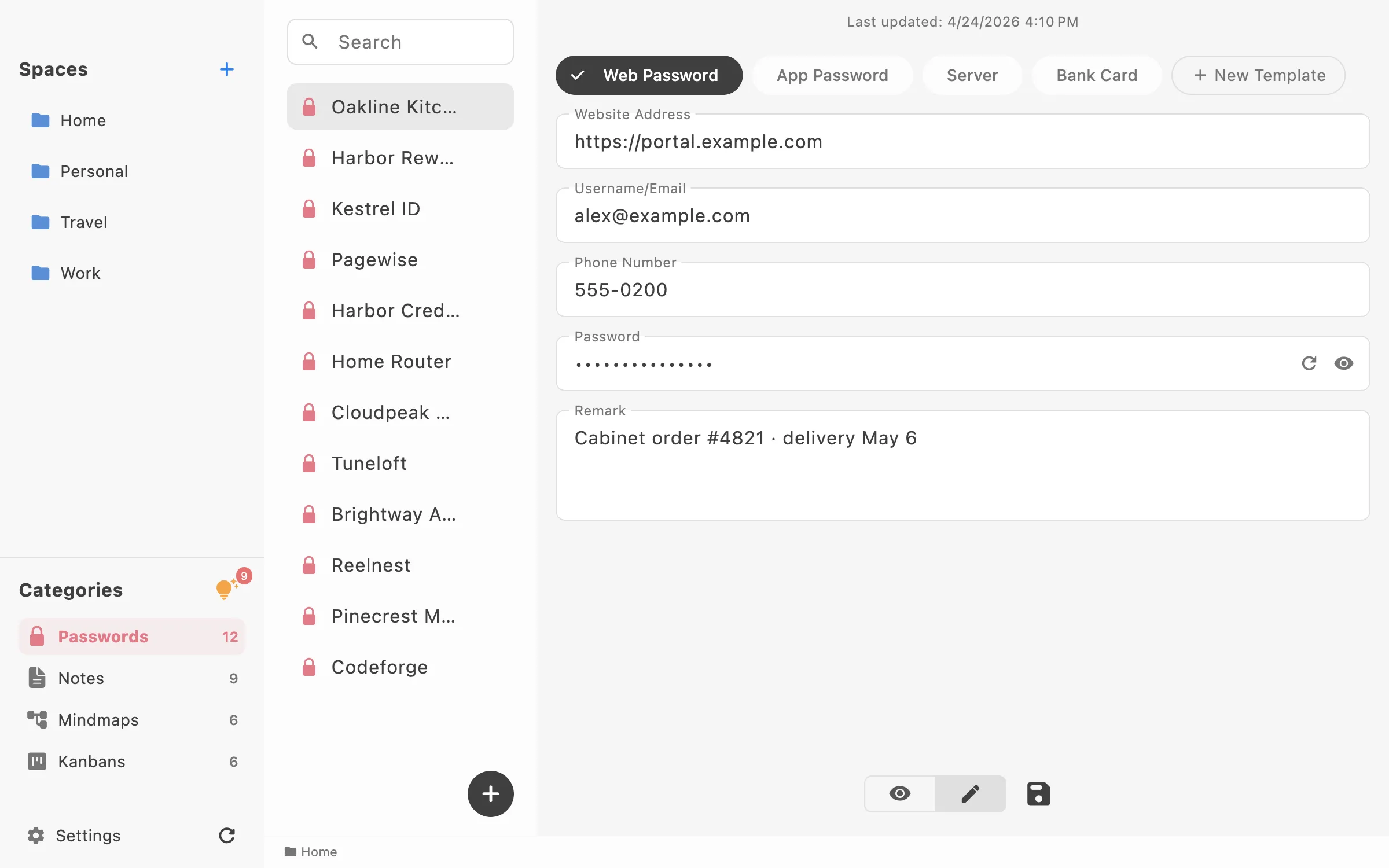This screenshot has width=1389, height=868.
Task: Click the Website Address field
Action: coord(963,142)
